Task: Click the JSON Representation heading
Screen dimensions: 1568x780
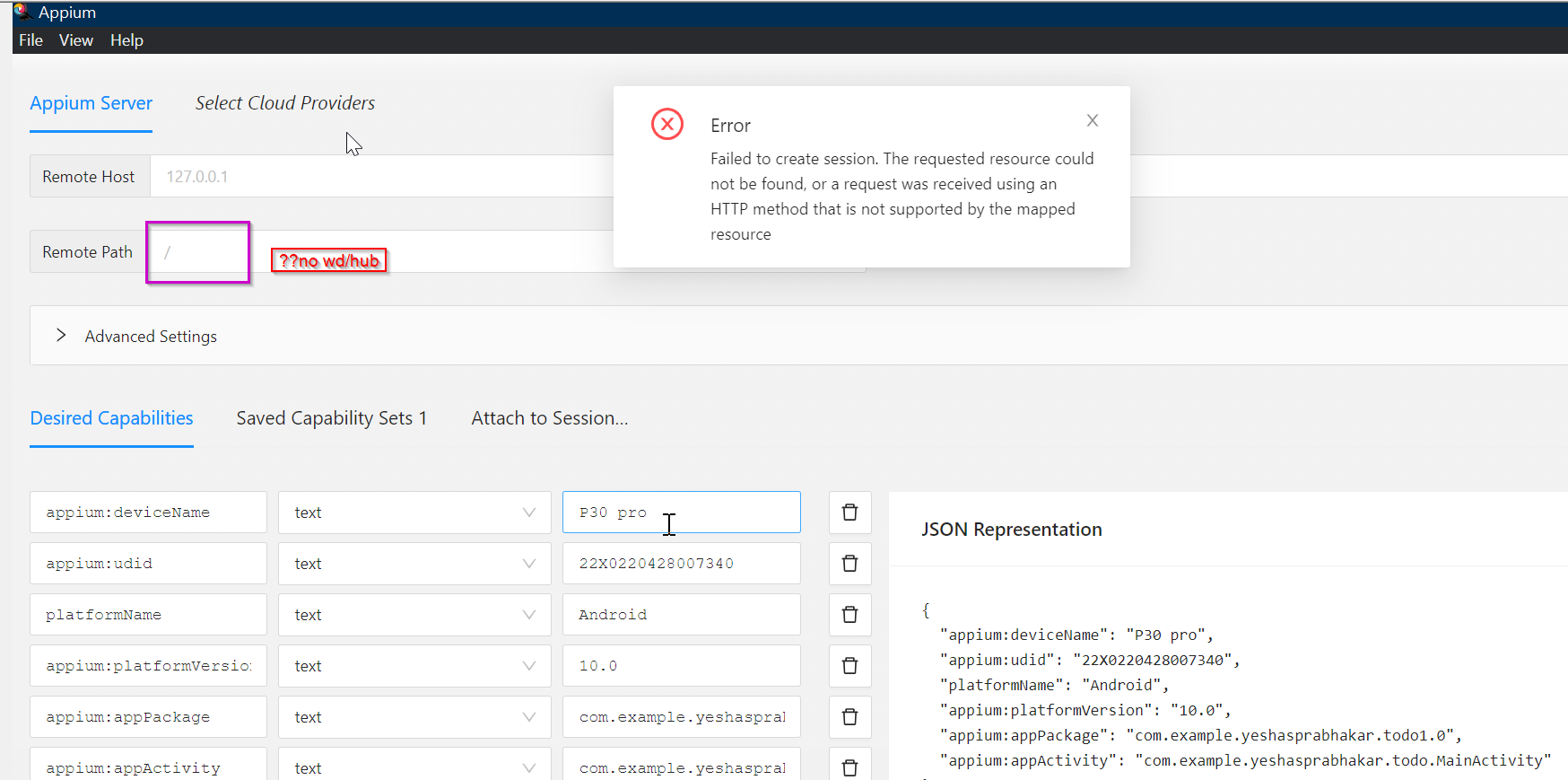Action: [x=1012, y=530]
